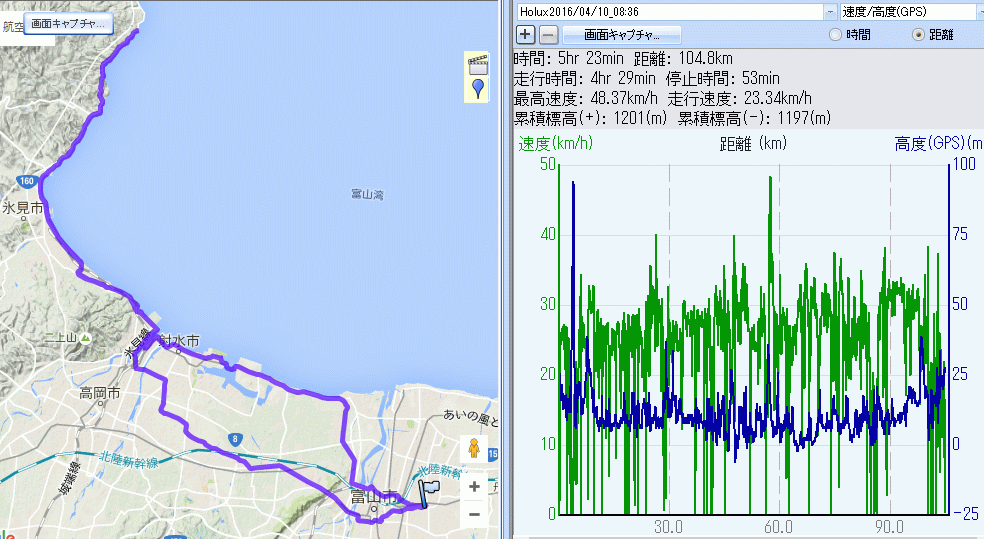Click the blue flag route marker

point(430,493)
